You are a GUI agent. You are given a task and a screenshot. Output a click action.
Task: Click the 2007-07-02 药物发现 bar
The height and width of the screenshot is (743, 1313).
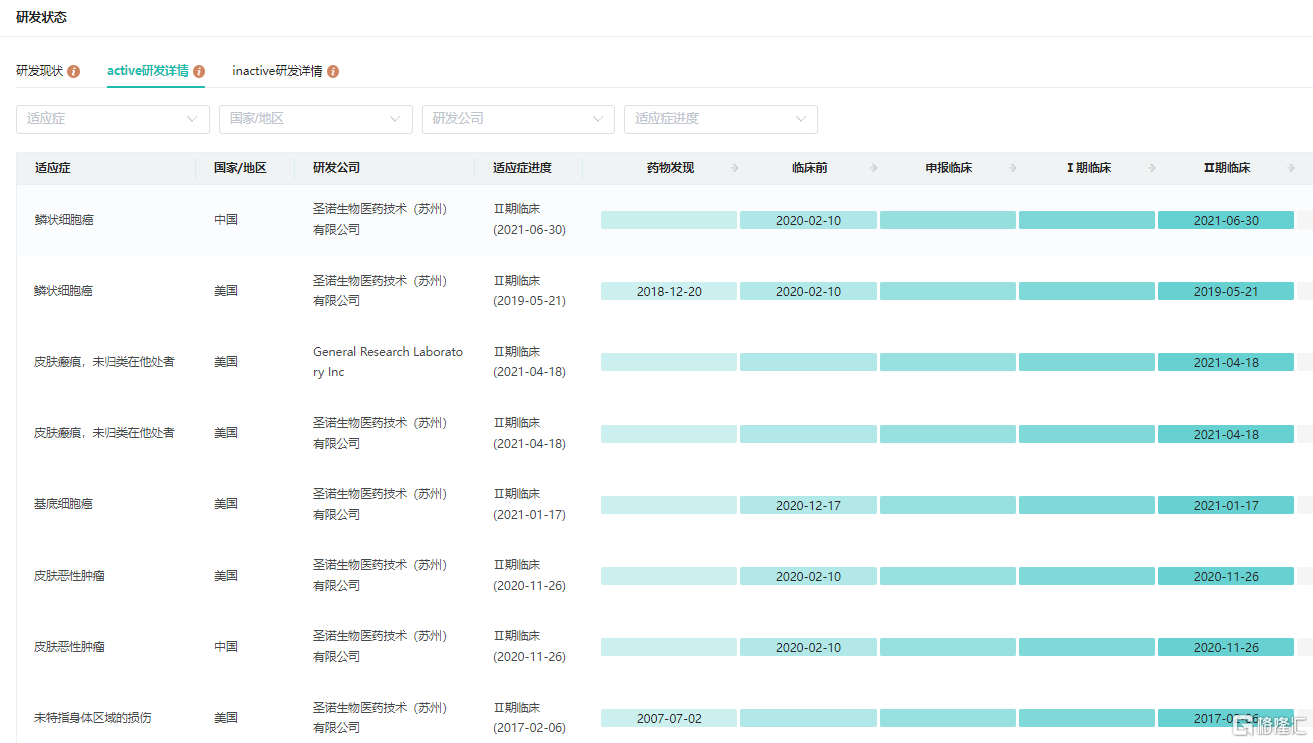click(669, 718)
